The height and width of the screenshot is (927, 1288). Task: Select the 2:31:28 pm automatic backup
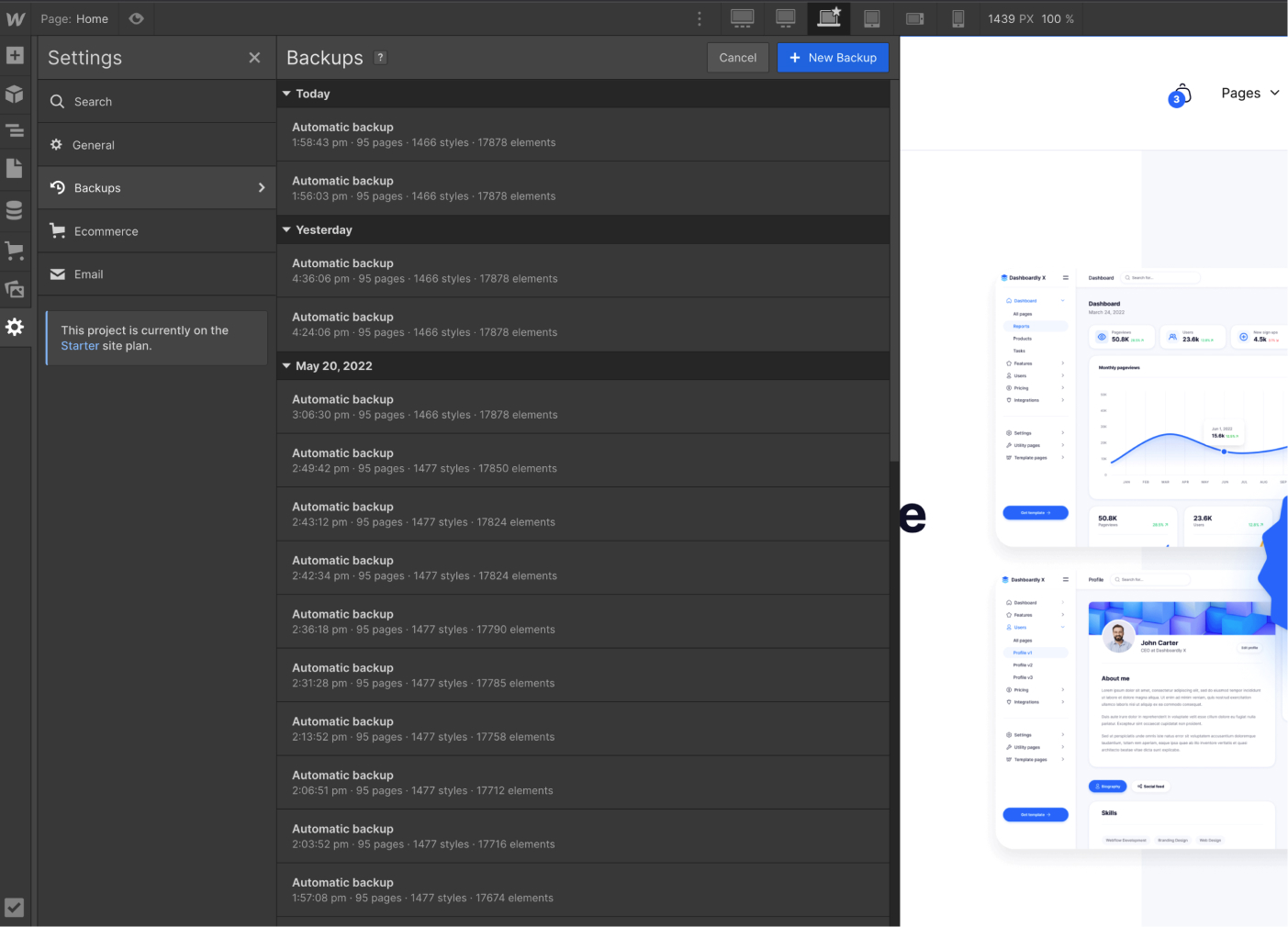click(x=583, y=676)
